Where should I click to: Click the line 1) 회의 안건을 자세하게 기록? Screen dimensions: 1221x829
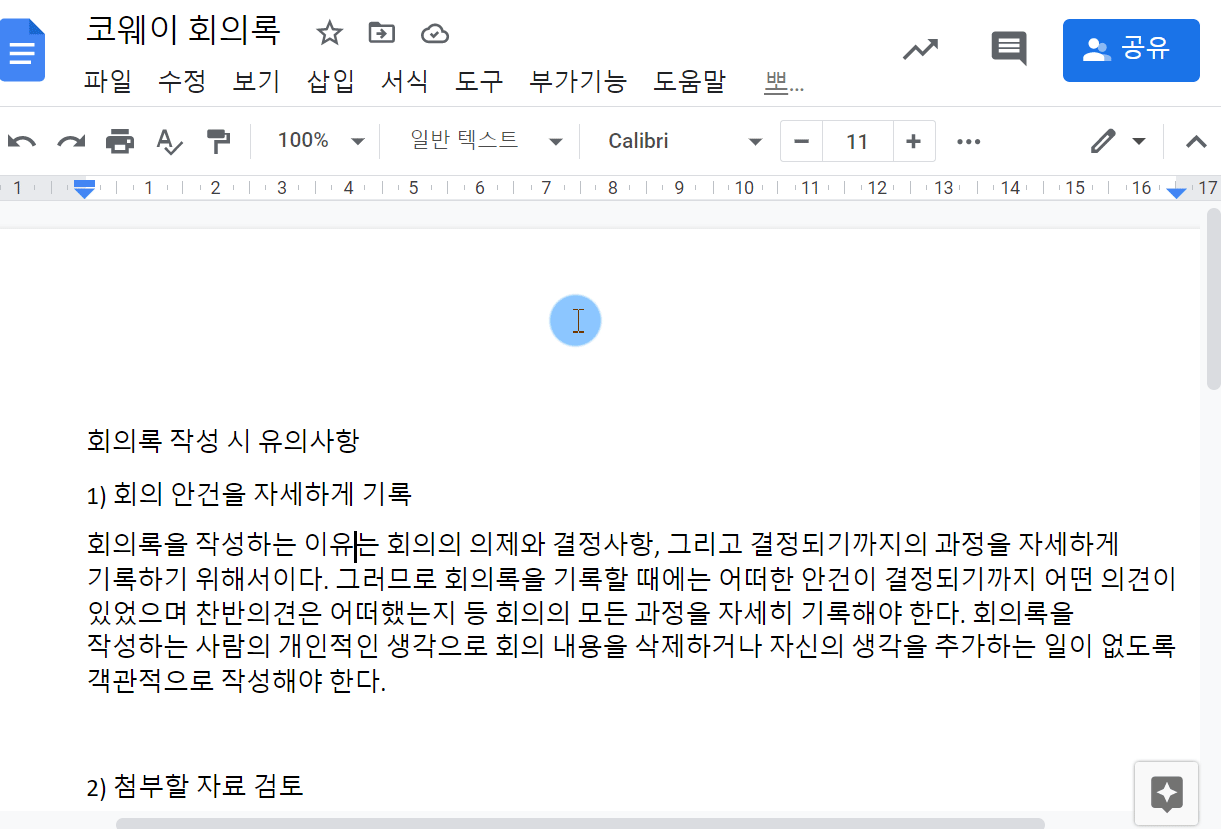tap(249, 494)
